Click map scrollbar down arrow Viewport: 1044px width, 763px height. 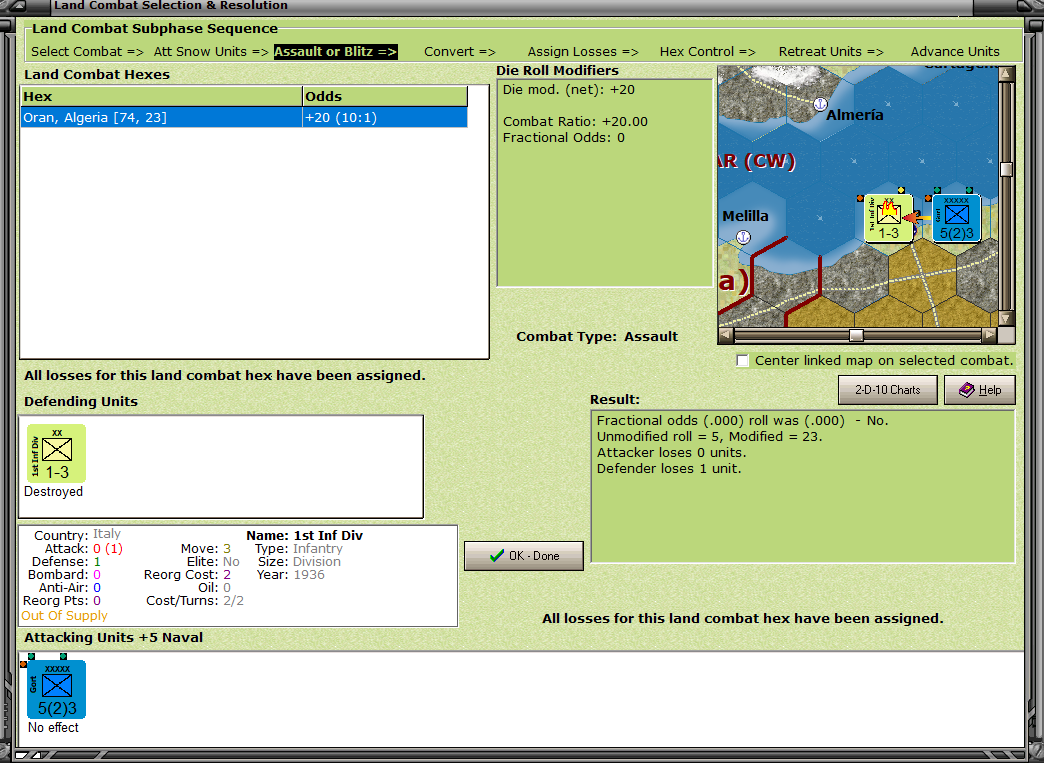1006,318
